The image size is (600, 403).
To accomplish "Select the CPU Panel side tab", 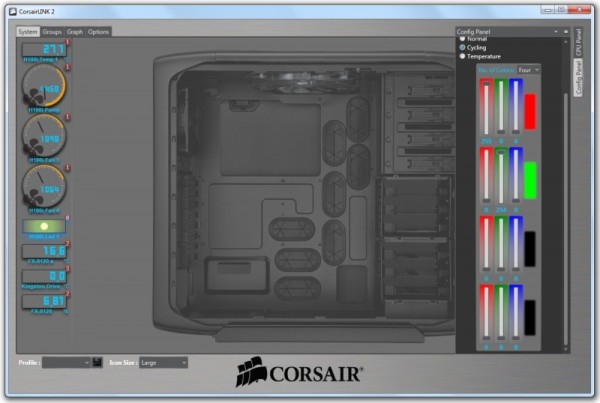I will point(578,42).
